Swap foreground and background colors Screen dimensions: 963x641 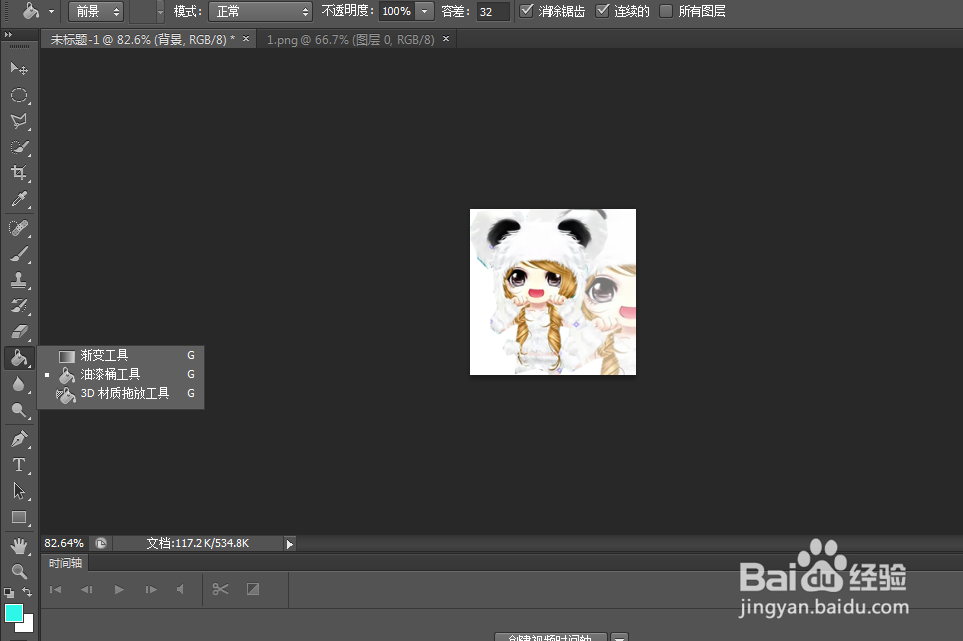pyautogui.click(x=27, y=592)
